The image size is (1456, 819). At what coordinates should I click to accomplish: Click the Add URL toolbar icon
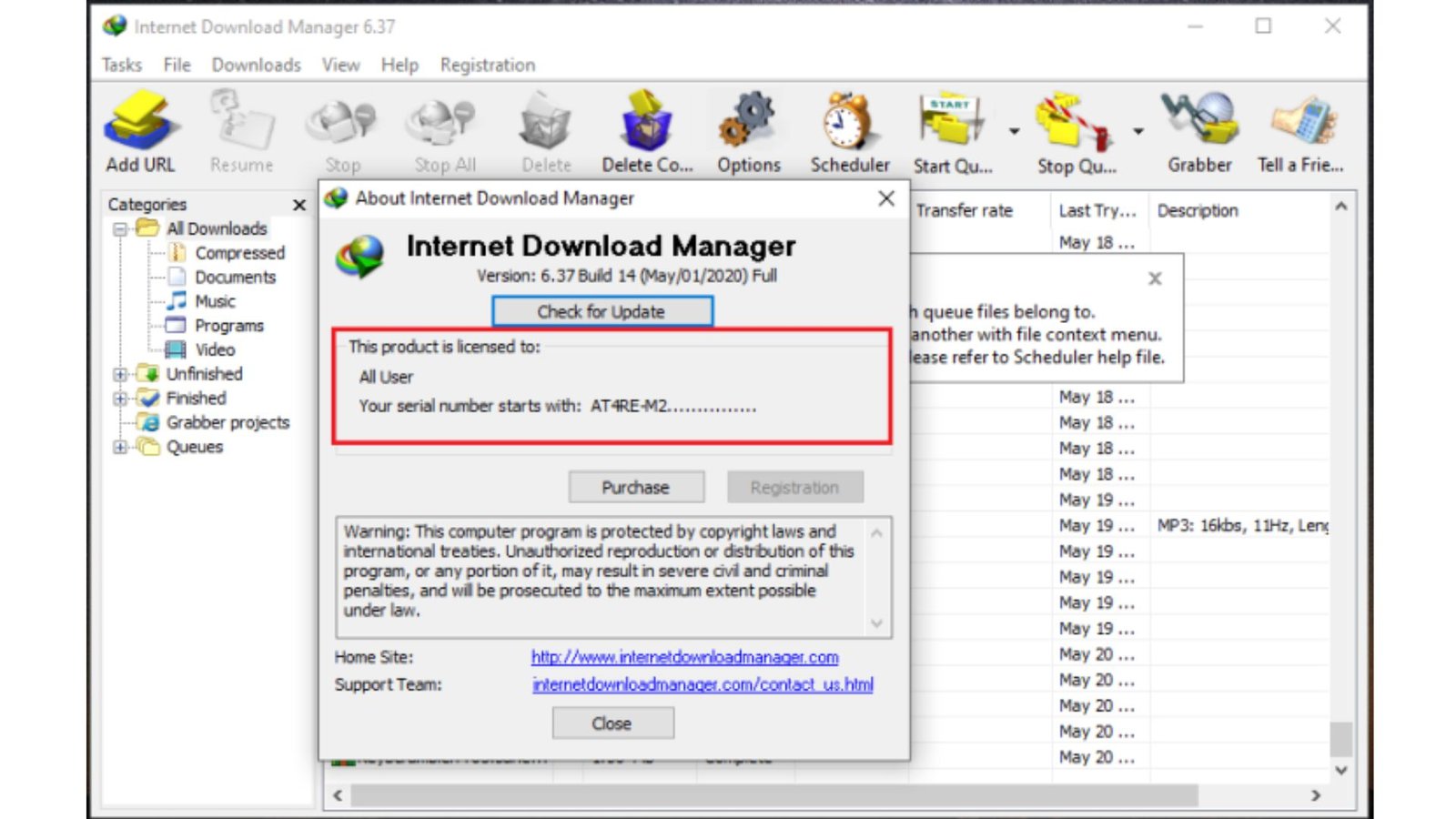tap(140, 132)
